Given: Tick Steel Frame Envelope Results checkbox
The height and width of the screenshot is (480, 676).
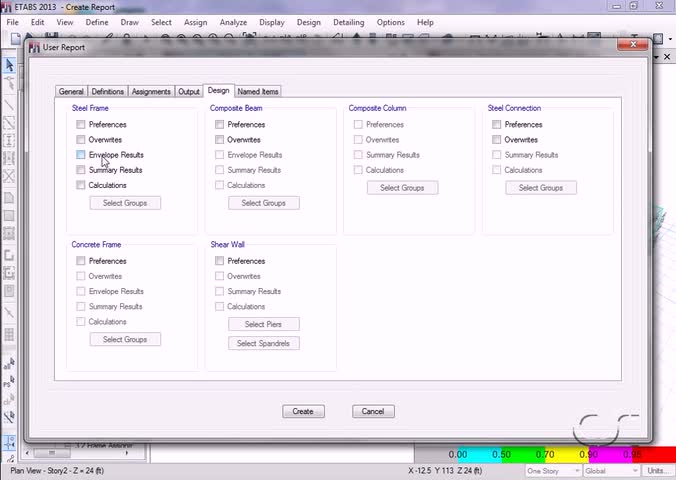Looking at the screenshot, I should pos(81,155).
